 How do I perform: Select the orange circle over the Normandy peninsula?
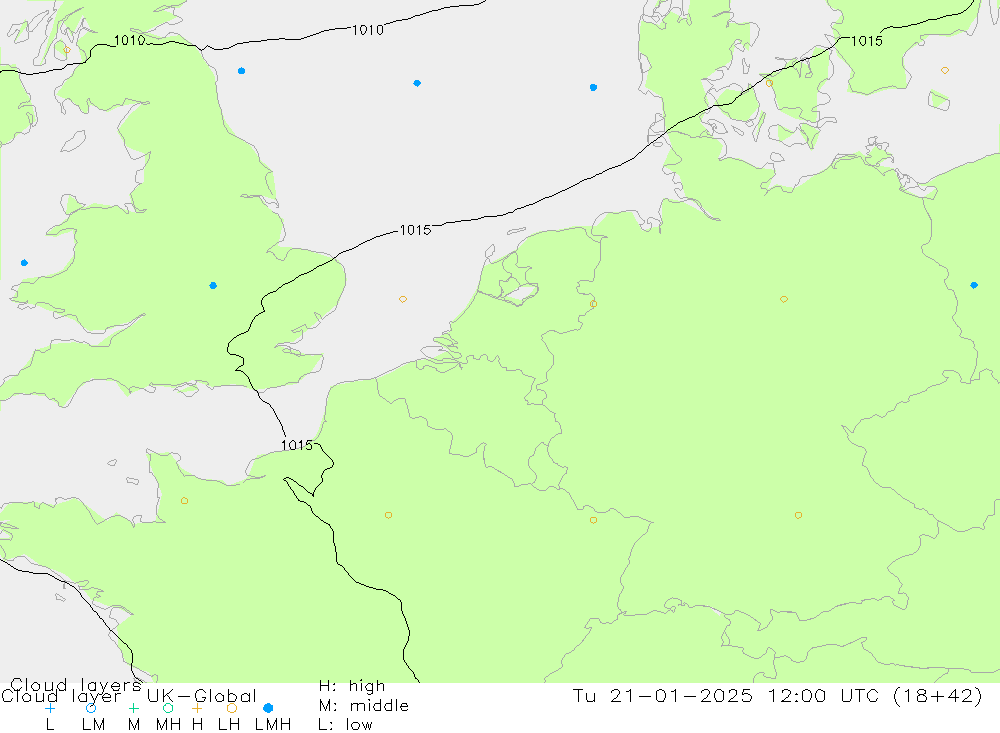coord(184,501)
